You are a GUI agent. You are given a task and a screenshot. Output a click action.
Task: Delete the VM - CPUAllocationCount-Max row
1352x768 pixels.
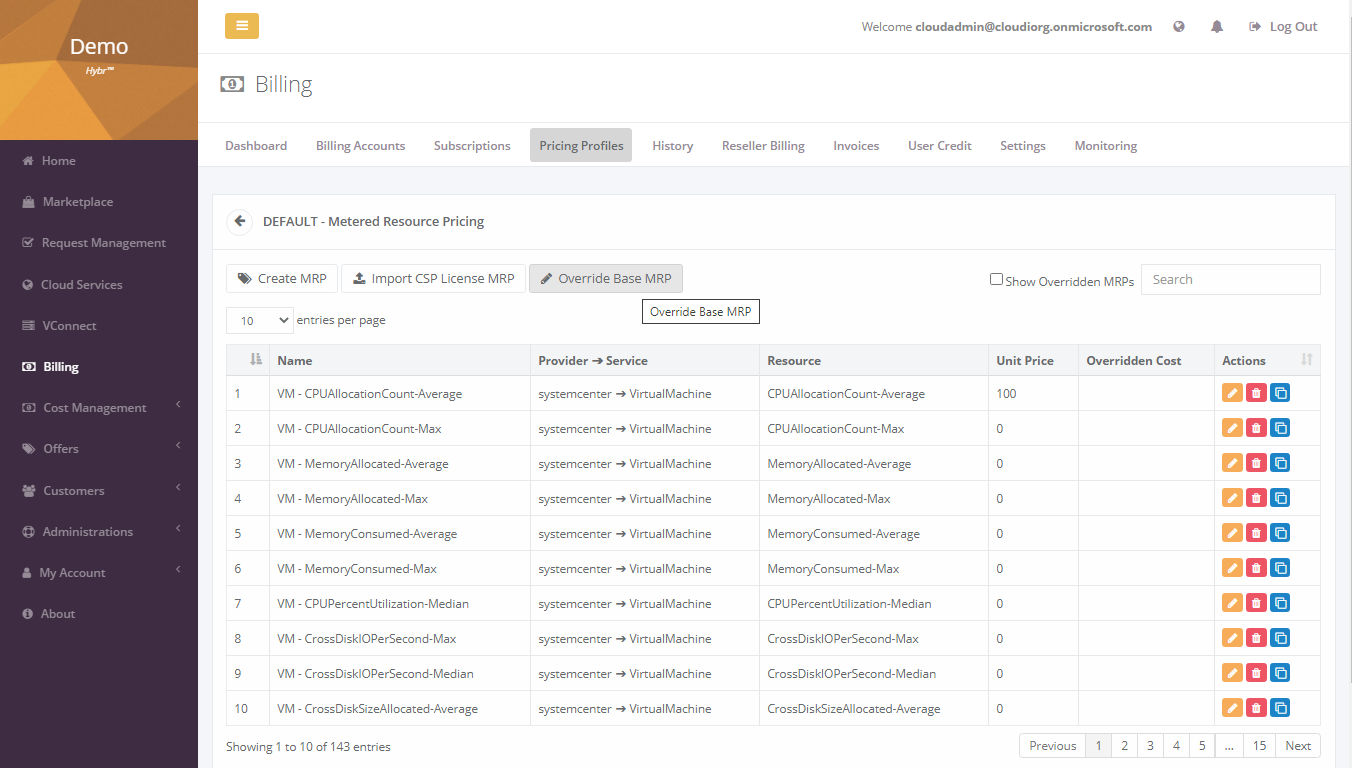[x=1256, y=428]
